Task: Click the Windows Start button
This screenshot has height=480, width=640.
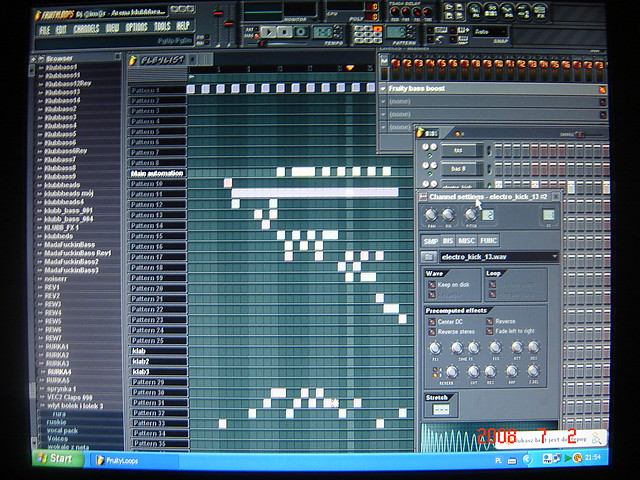Action: point(57,459)
